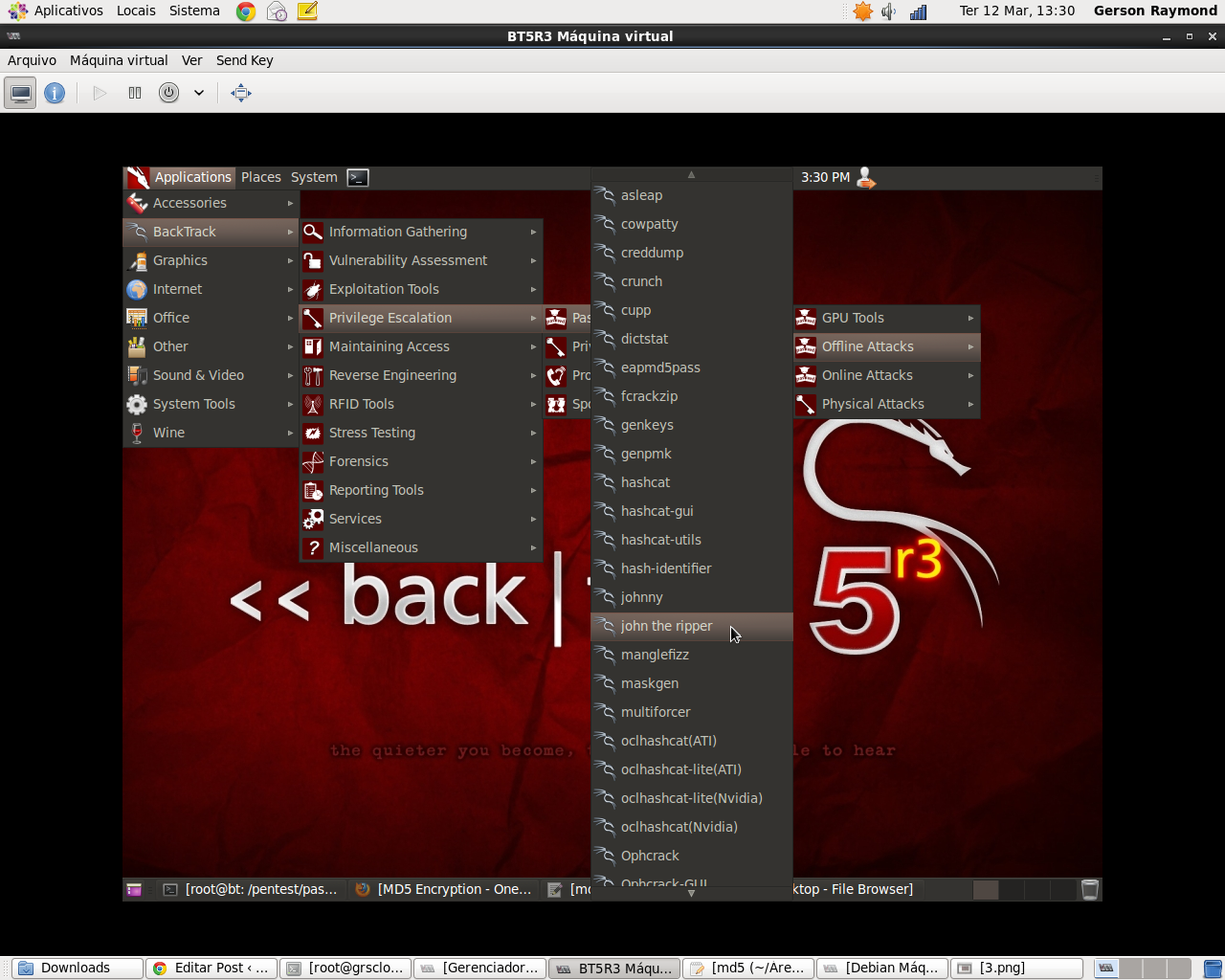Launch the terminal icon in BackTrack panel
This screenshot has height=980, width=1225.
(358, 177)
